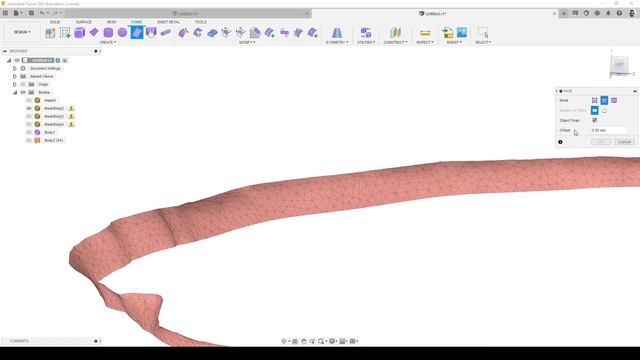Image resolution: width=640 pixels, height=360 pixels.
Task: Open the data panel grid icon
Action: (x=5, y=13)
